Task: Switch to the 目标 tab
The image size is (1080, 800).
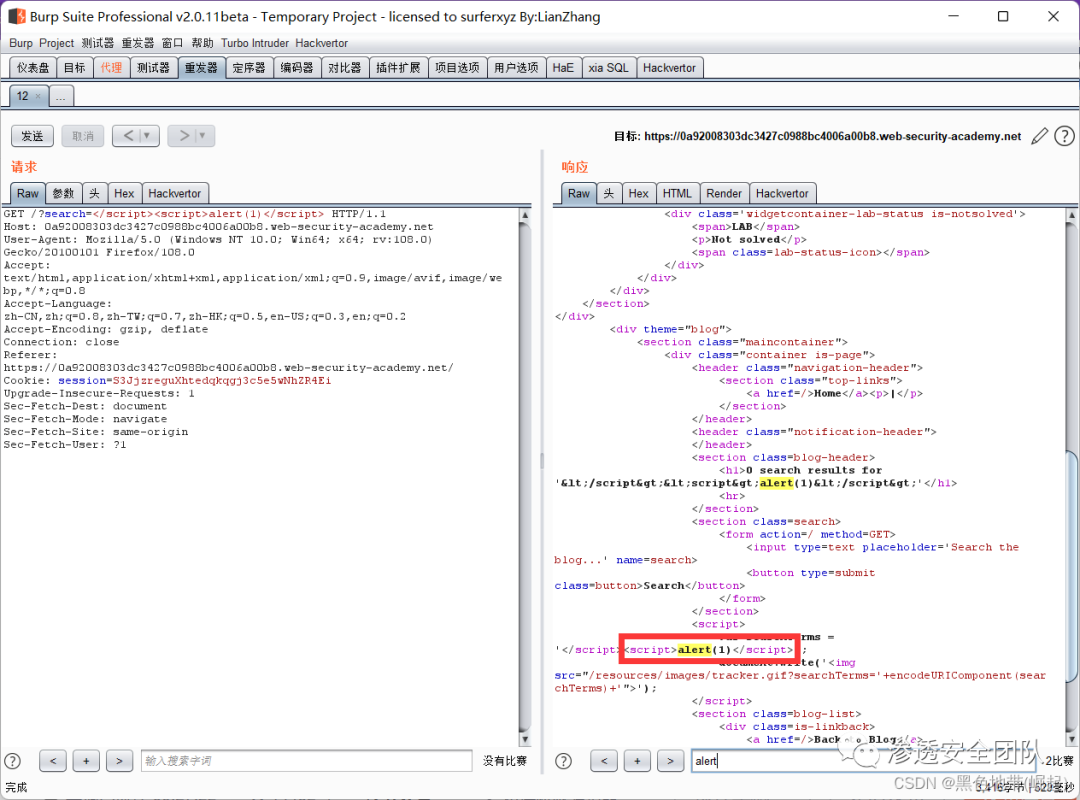Action: coord(74,68)
